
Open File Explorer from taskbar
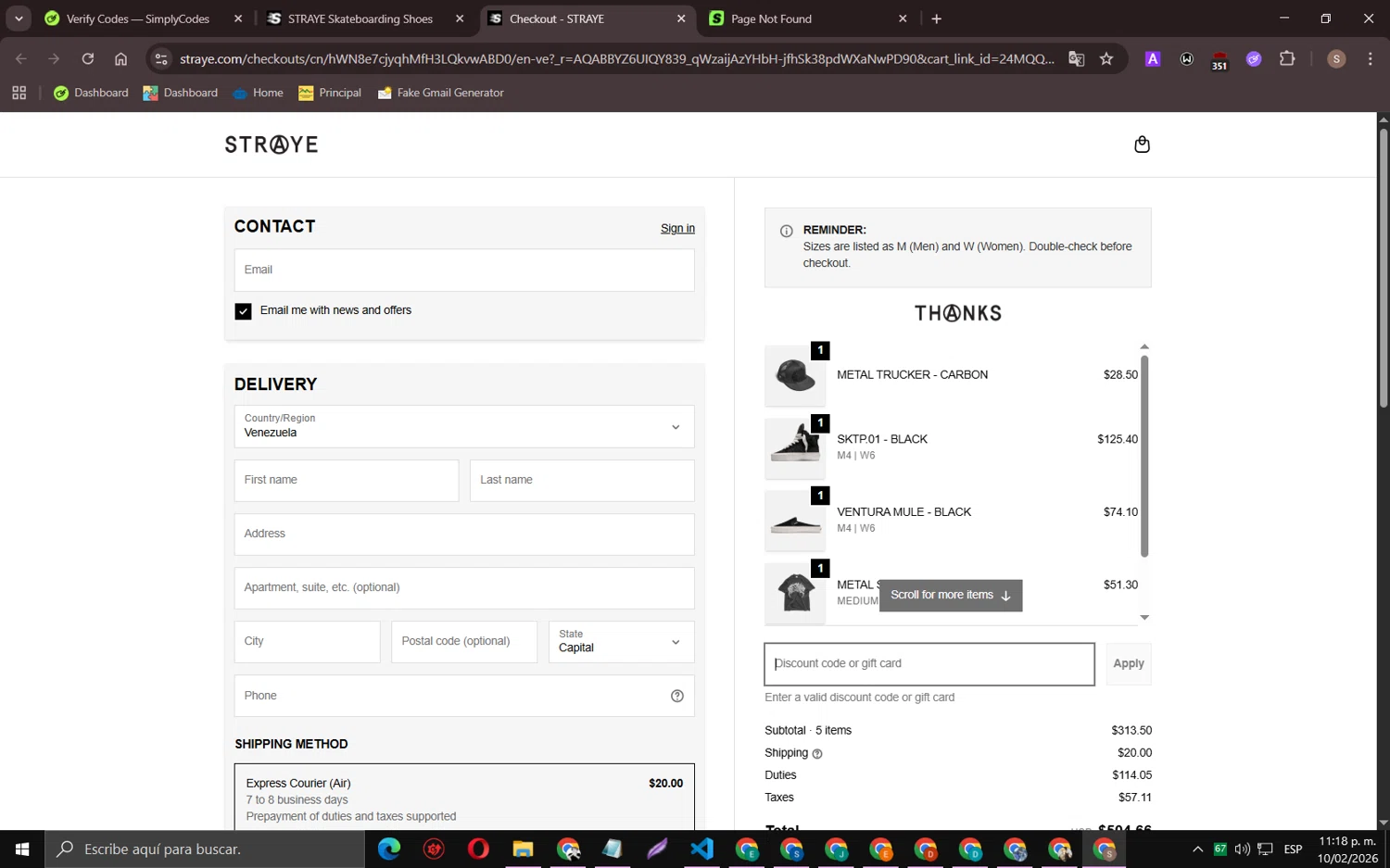tap(523, 849)
